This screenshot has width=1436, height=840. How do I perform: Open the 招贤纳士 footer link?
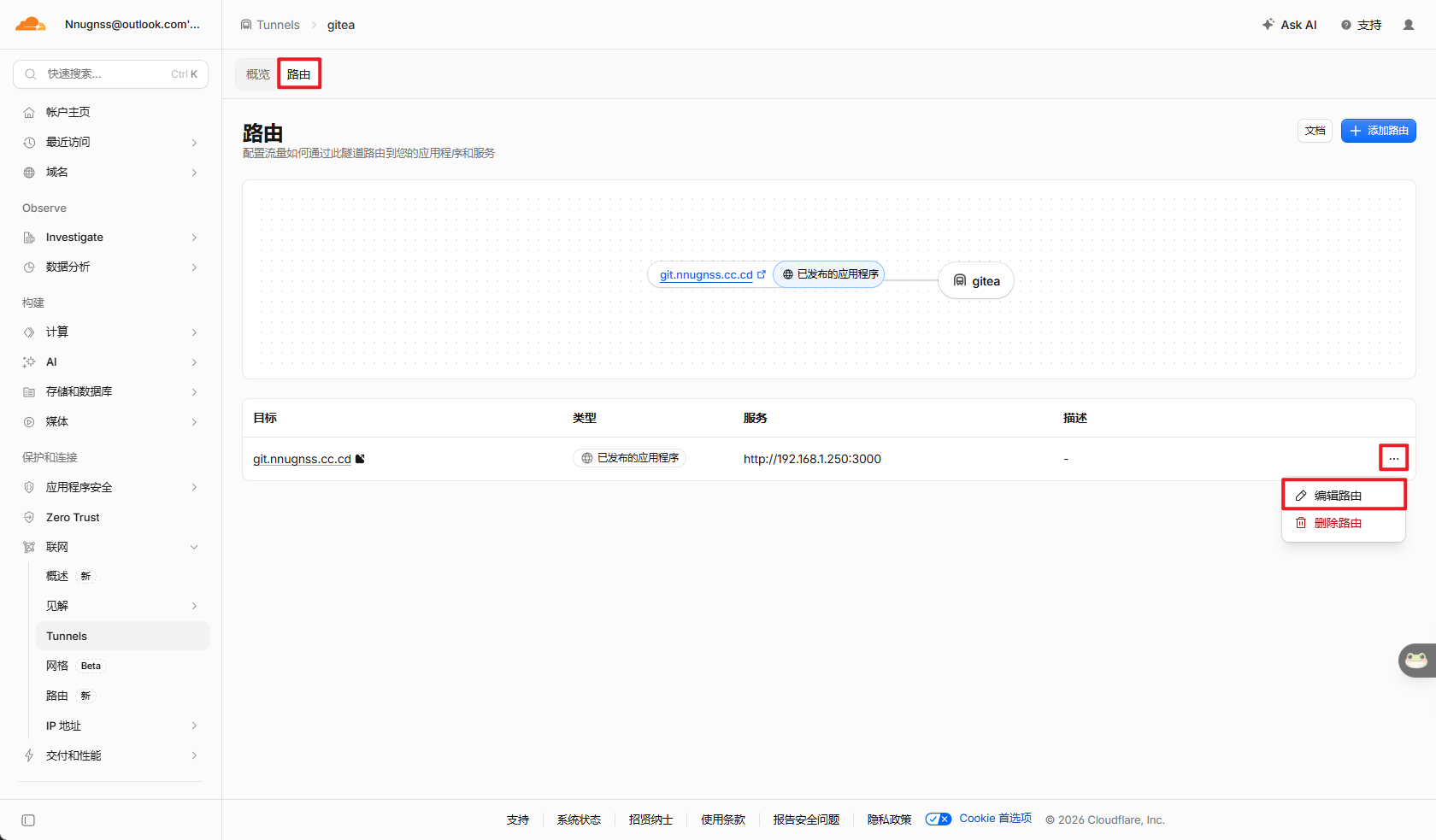coord(650,819)
